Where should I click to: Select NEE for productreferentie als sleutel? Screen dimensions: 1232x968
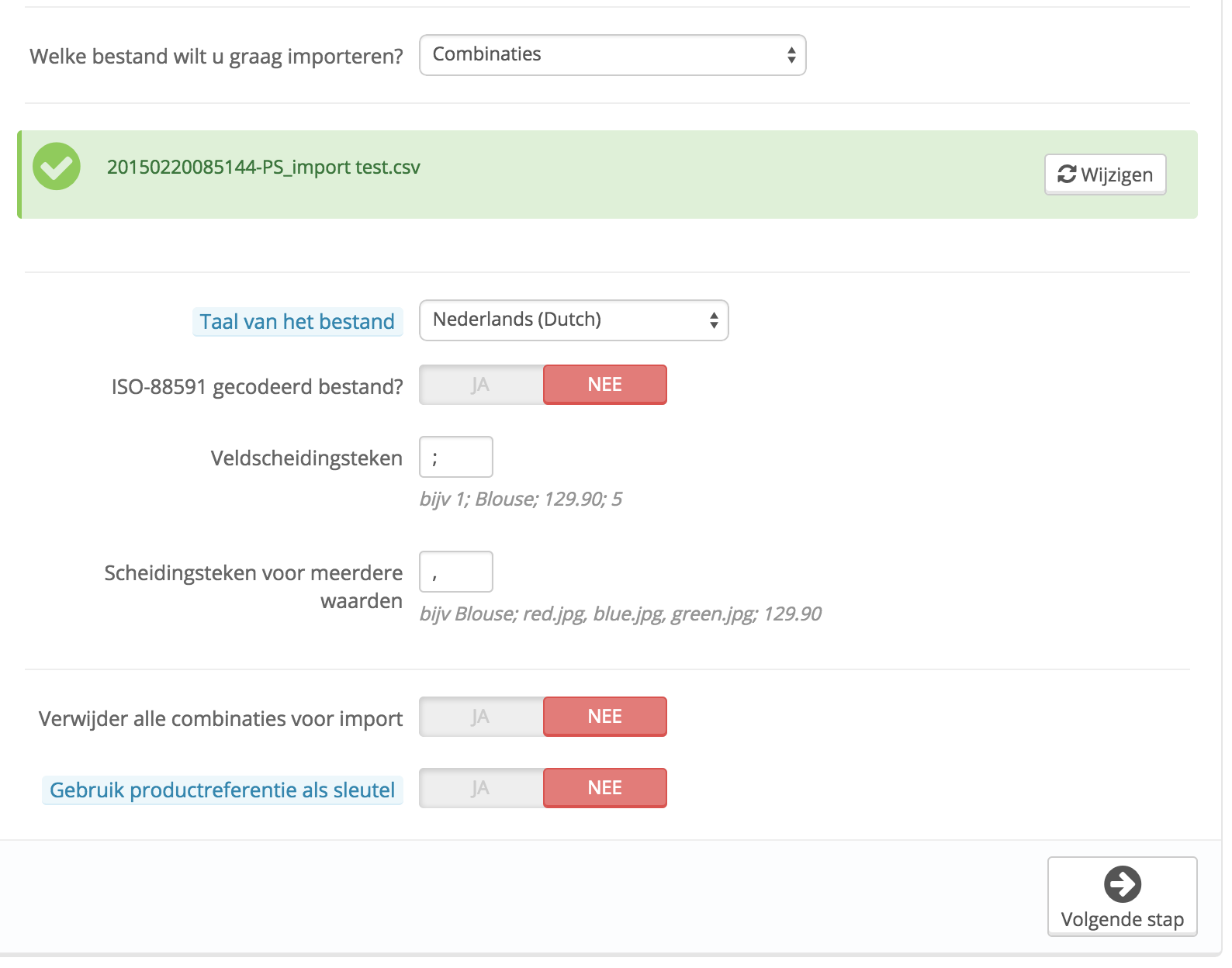coord(604,788)
